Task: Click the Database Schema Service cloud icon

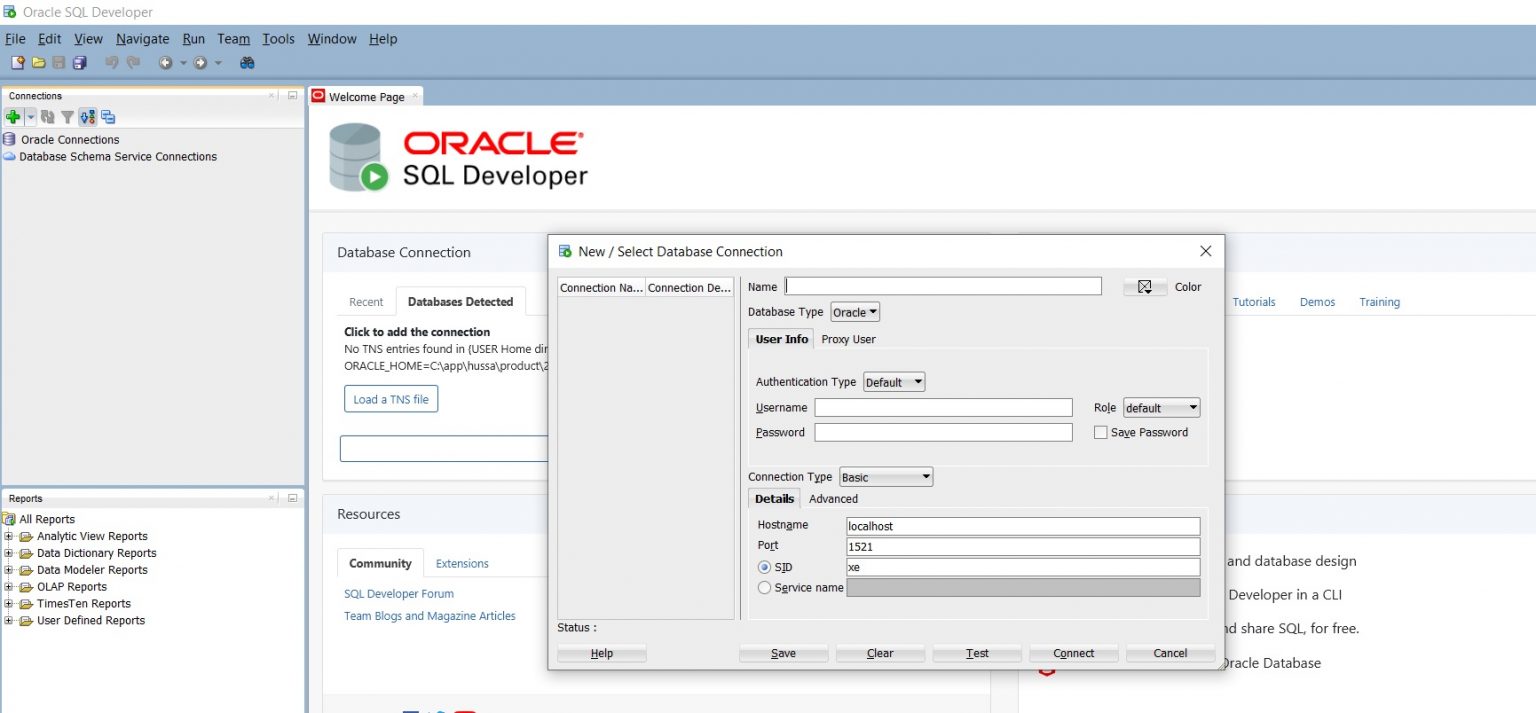Action: pyautogui.click(x=10, y=156)
